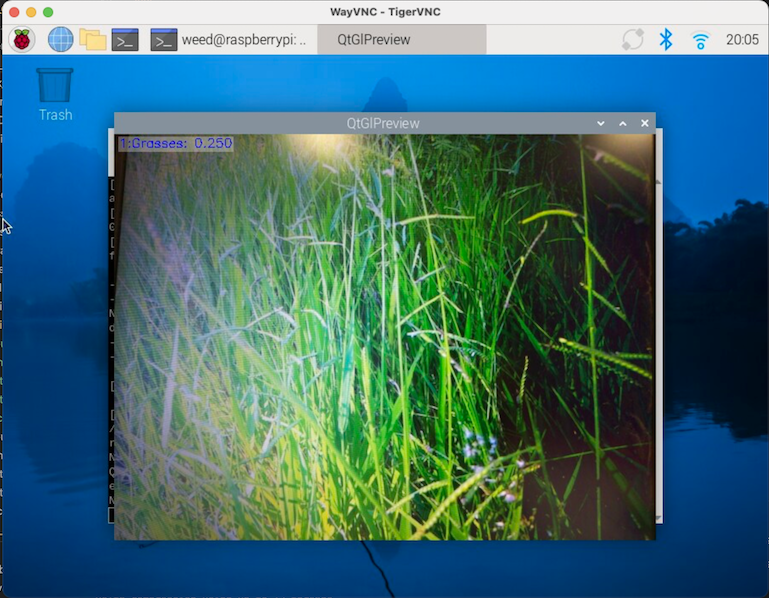Viewport: 769px width, 598px height.
Task: Click the 'Grasses: 0.250' label overlay
Action: click(x=176, y=143)
